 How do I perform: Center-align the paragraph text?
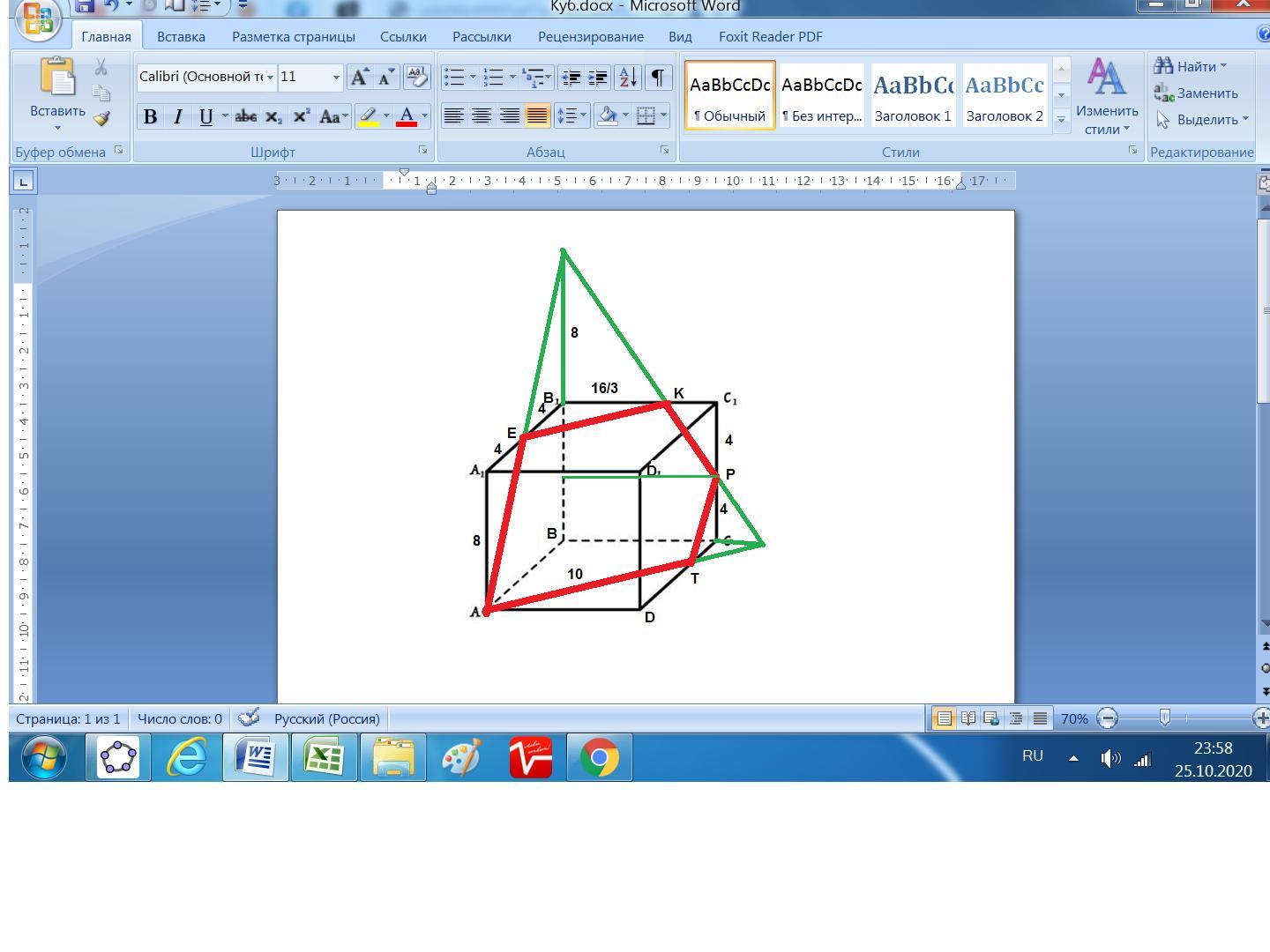point(482,115)
